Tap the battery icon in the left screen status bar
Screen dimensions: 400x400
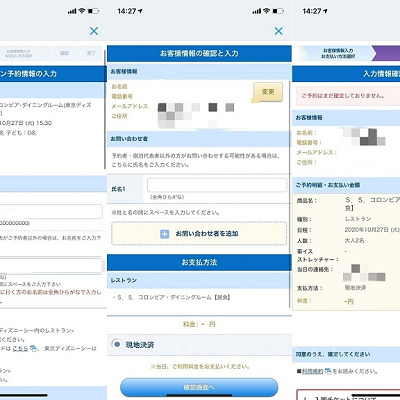click(x=94, y=11)
